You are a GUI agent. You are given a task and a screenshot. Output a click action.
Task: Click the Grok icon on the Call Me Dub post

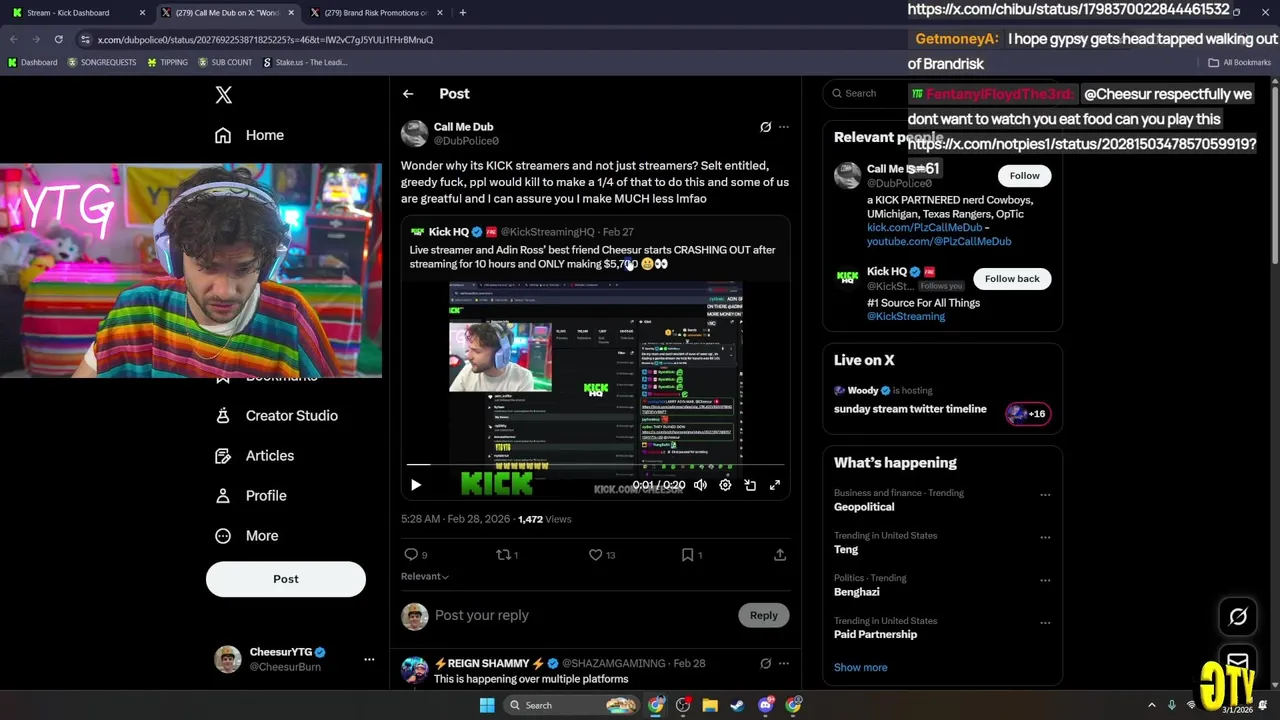766,127
